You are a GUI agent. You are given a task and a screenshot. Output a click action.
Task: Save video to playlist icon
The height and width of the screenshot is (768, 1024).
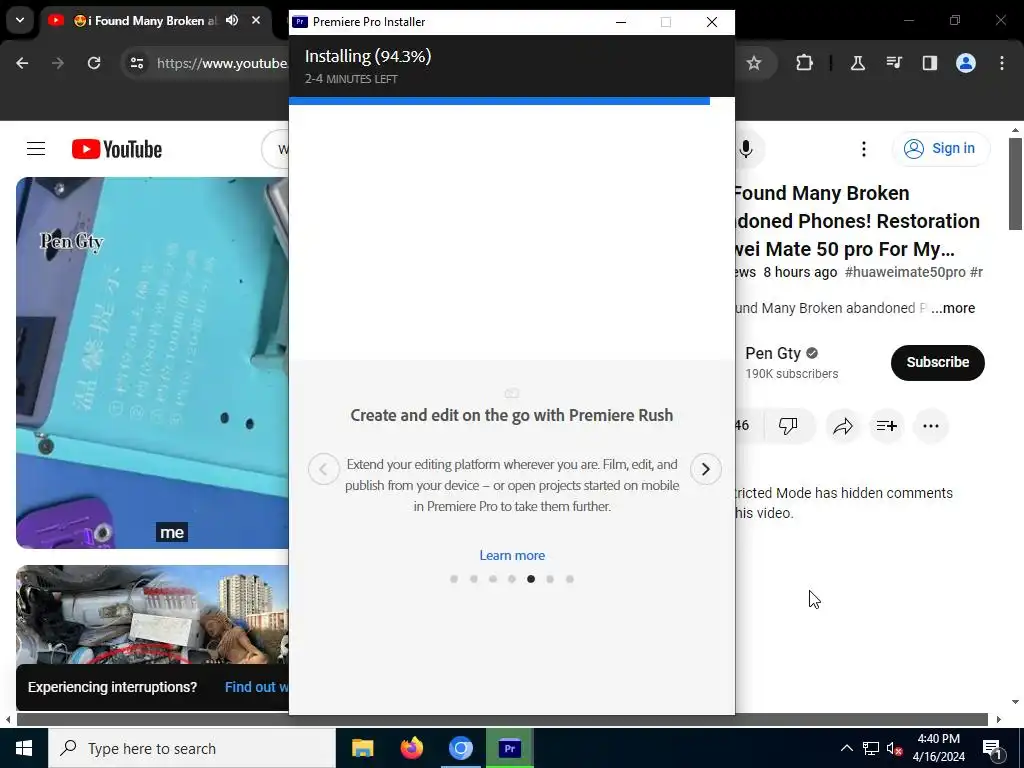pos(886,426)
